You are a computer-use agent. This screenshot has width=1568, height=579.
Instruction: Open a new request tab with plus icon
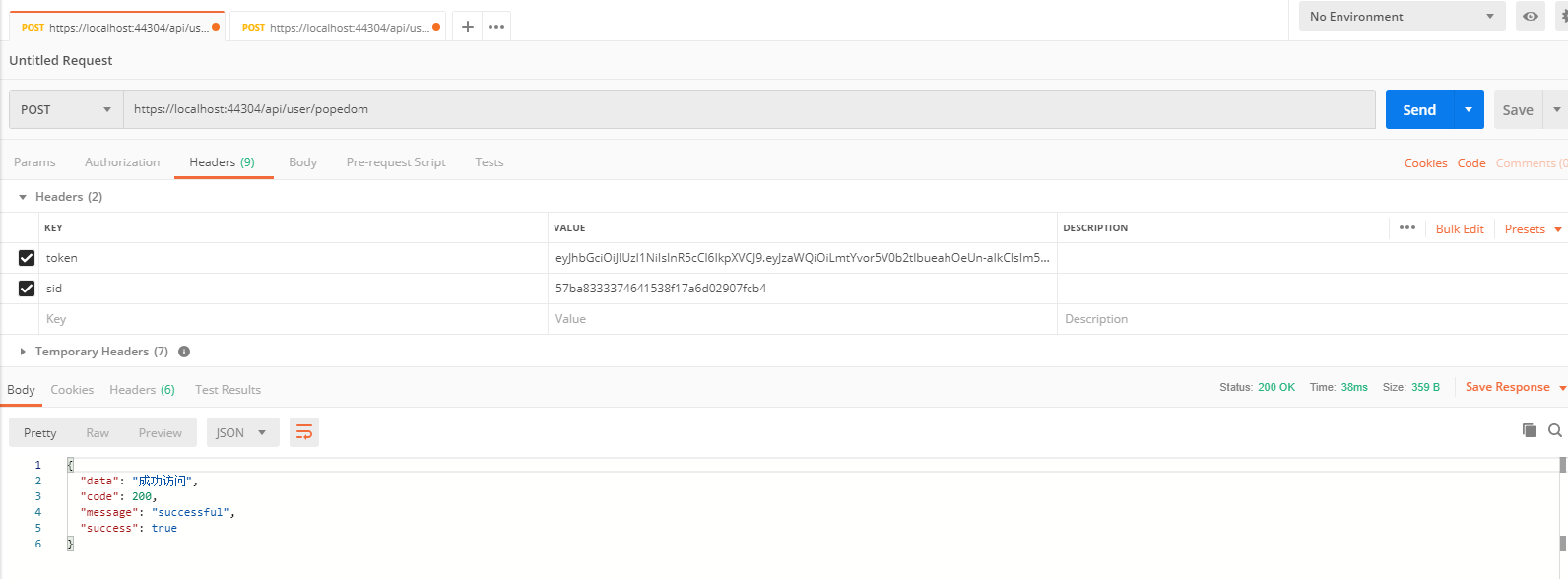tap(467, 27)
